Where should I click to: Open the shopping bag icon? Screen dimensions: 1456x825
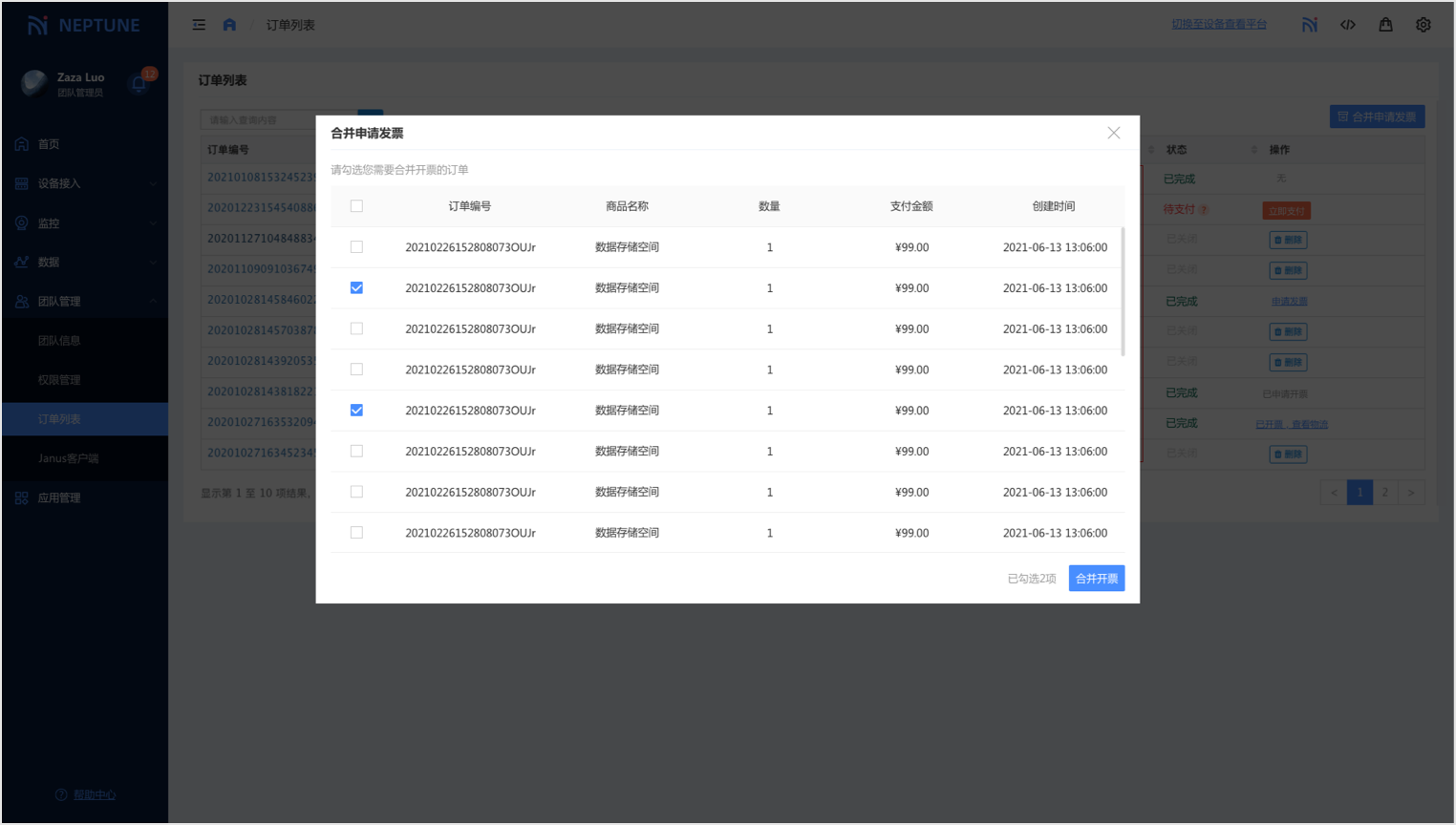click(x=1385, y=25)
